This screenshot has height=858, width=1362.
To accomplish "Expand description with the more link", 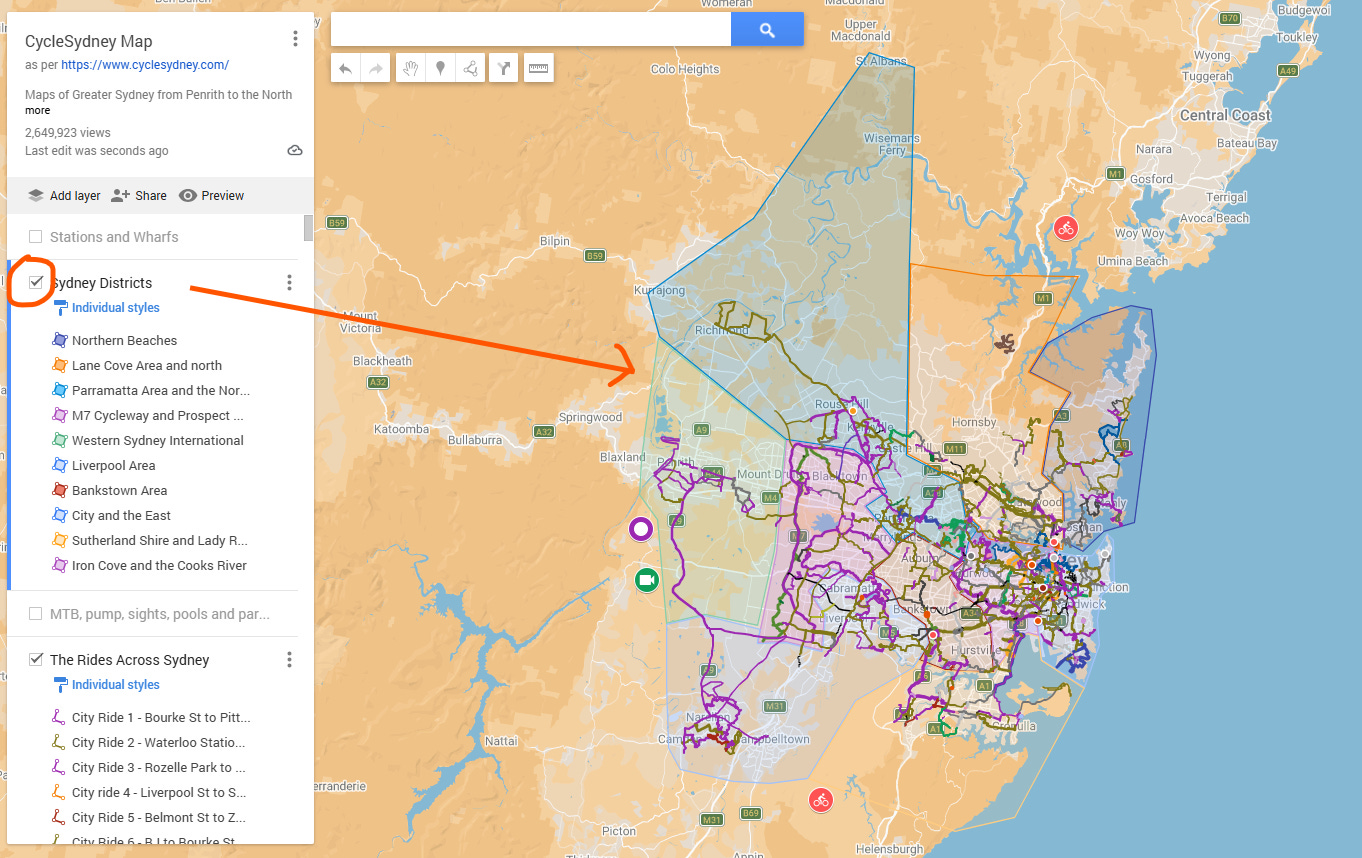I will [x=37, y=110].
